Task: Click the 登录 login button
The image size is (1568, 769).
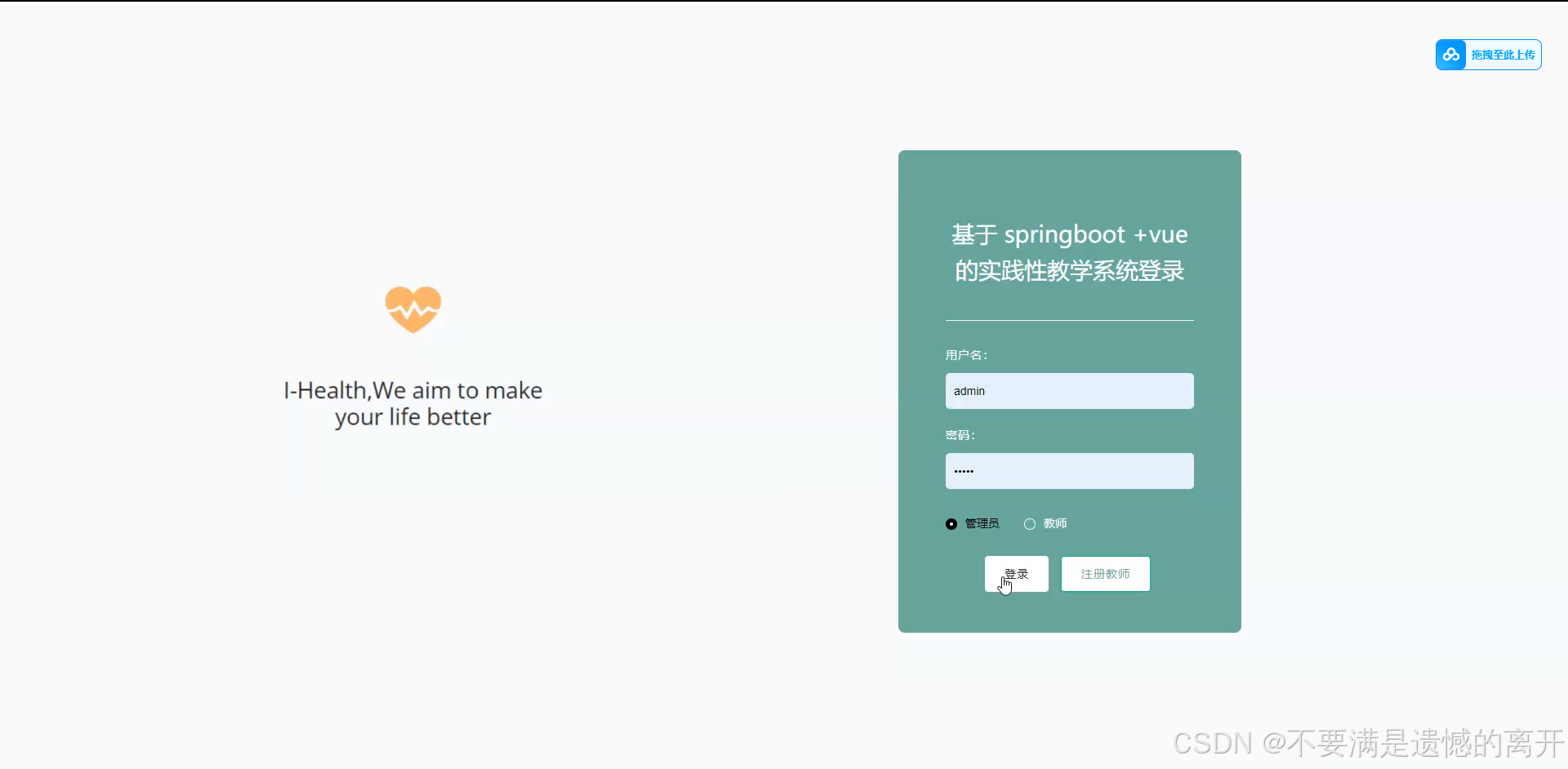Action: point(1016,574)
